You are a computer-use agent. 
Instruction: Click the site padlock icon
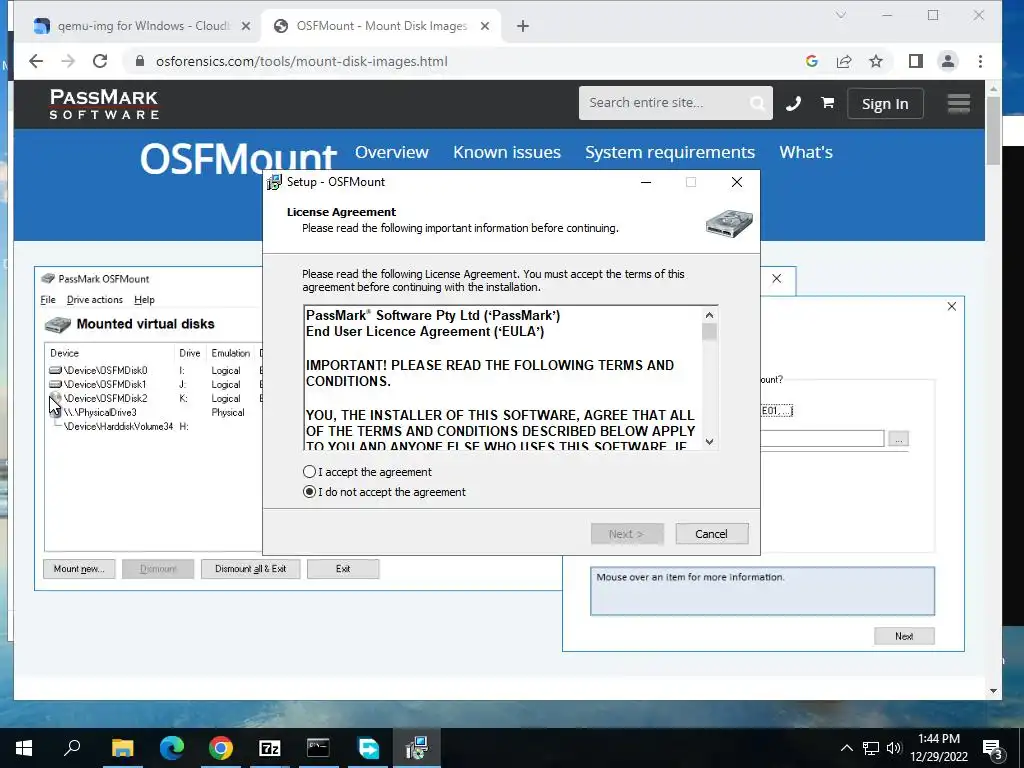click(x=139, y=61)
